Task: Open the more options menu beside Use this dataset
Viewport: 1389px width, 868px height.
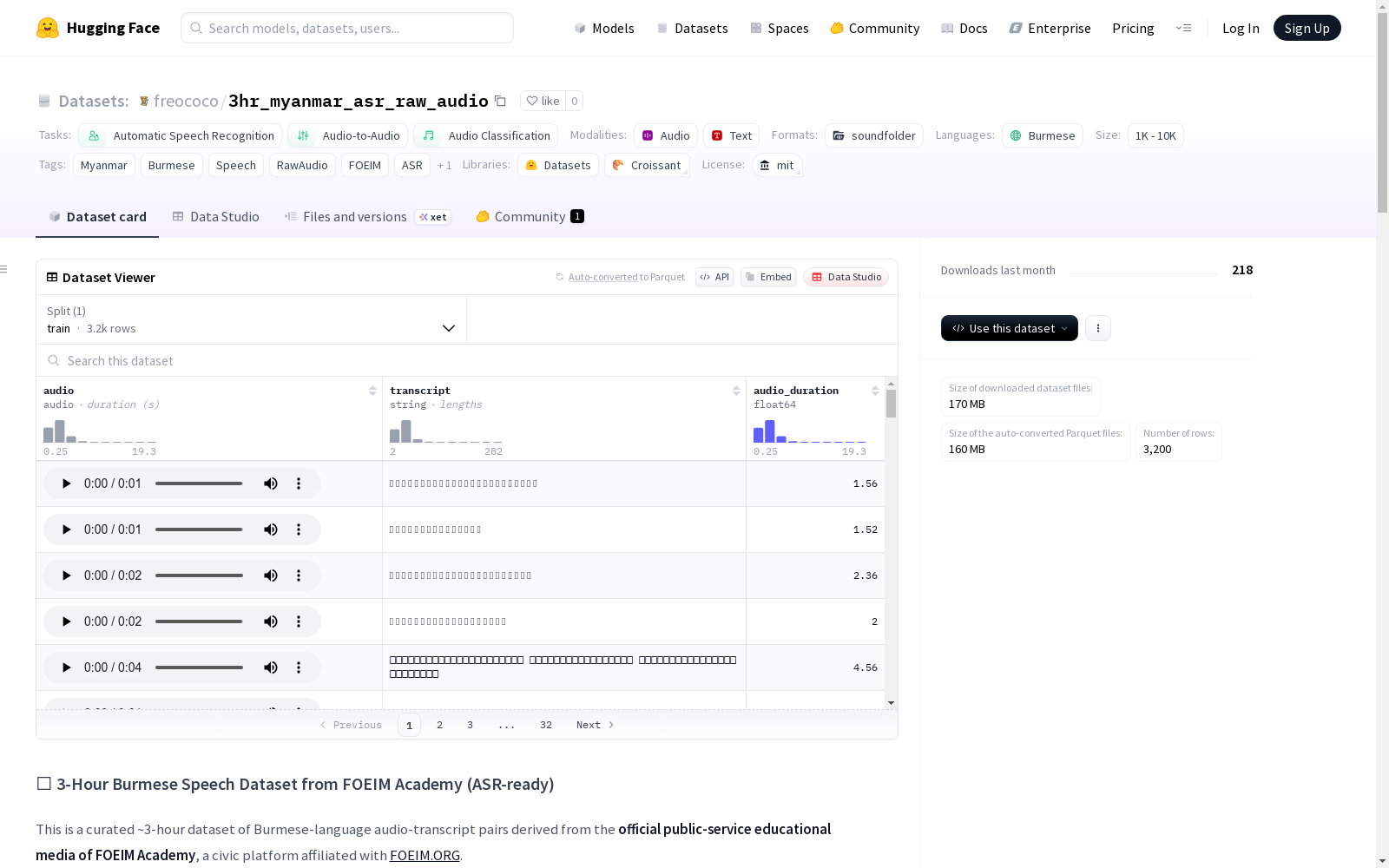Action: pyautogui.click(x=1098, y=328)
